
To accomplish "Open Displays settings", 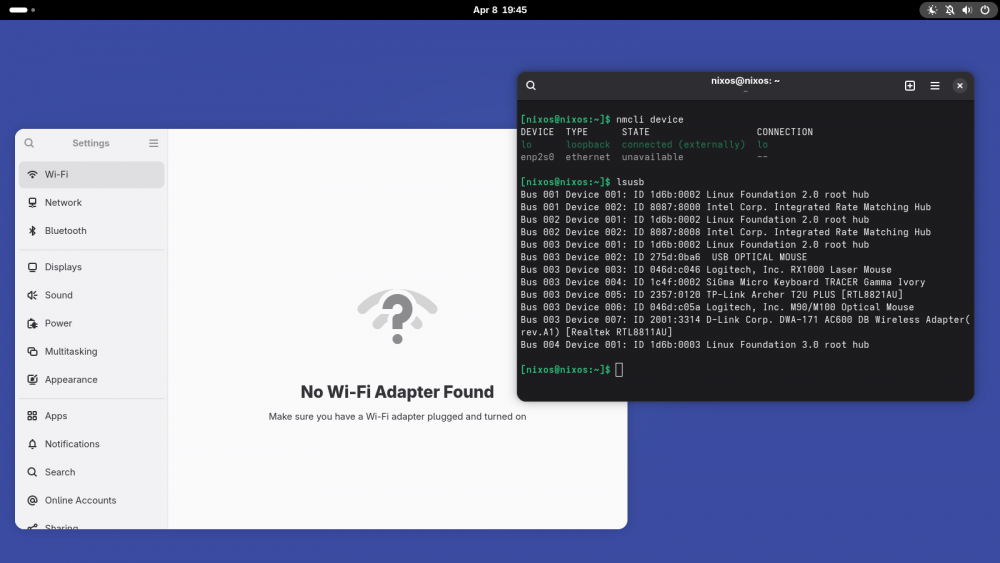I will coord(91,267).
